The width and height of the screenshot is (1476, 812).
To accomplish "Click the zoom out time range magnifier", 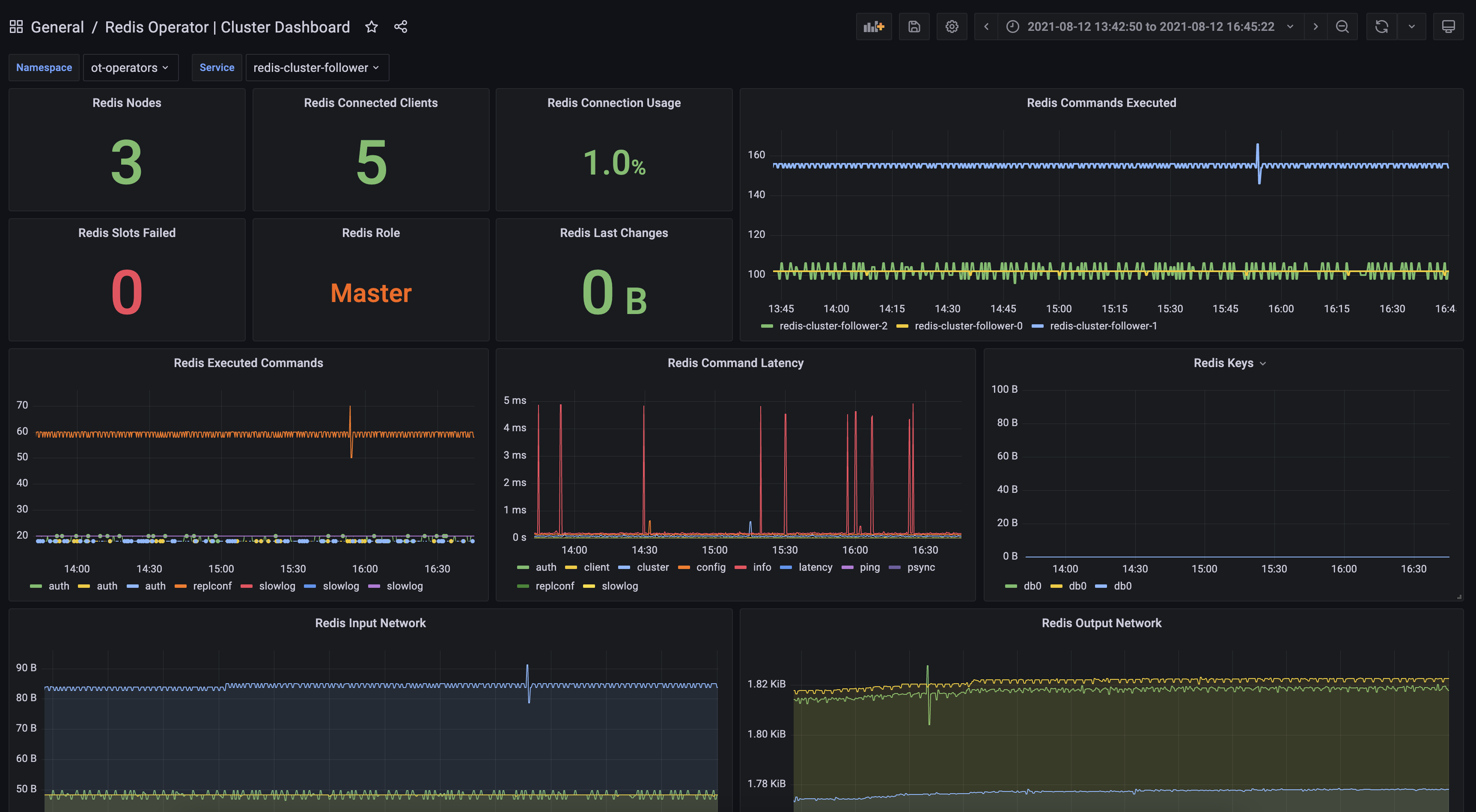I will (x=1342, y=27).
